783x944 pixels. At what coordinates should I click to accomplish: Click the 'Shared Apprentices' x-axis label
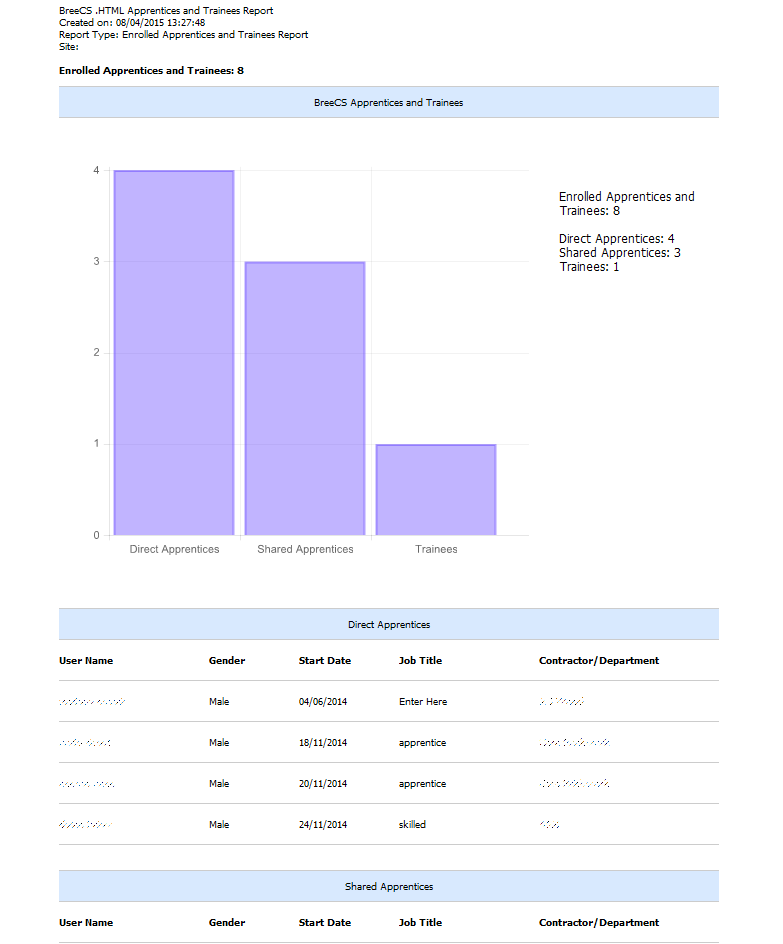[x=305, y=549]
